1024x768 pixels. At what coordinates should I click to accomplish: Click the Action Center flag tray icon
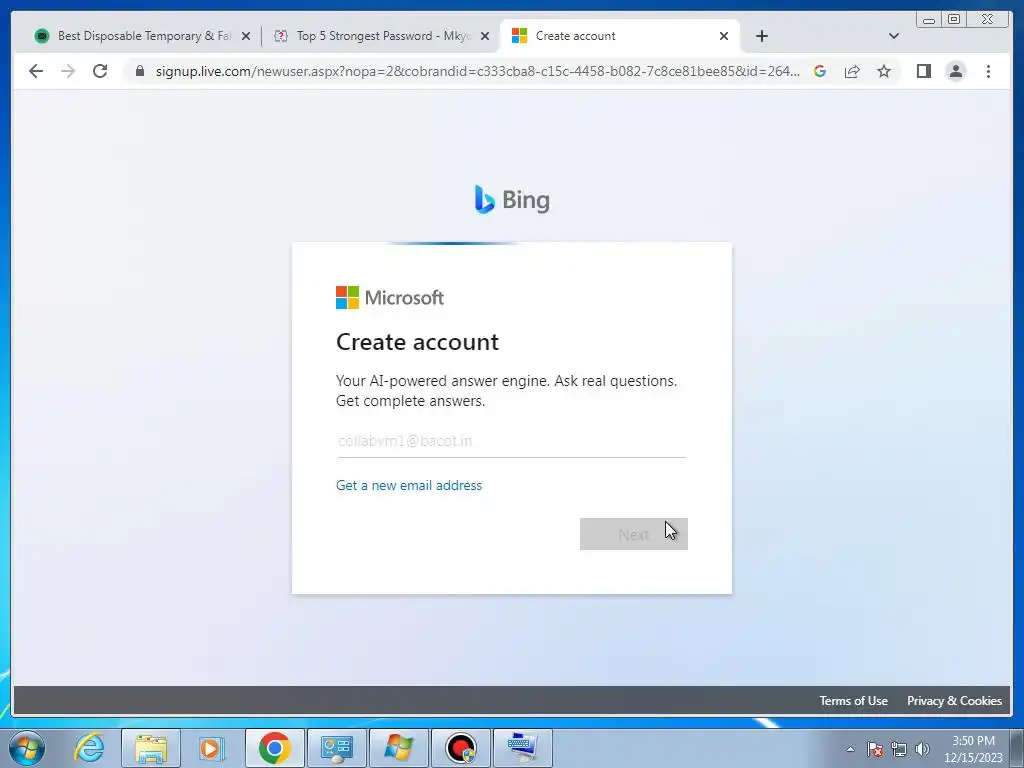click(x=875, y=749)
